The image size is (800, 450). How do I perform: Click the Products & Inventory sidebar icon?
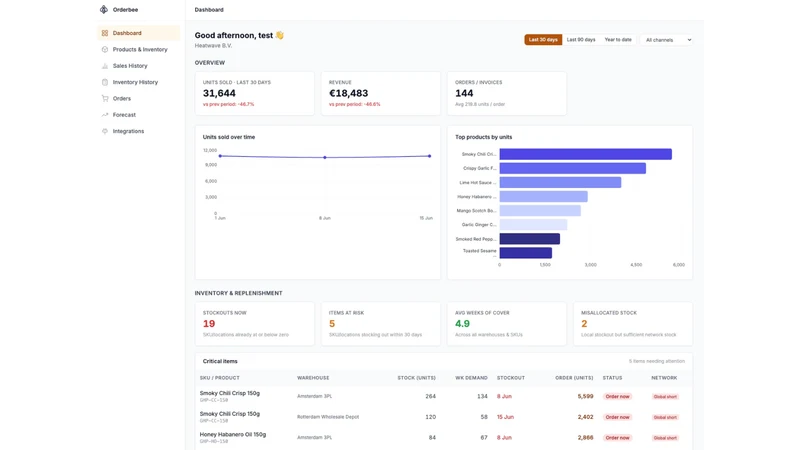click(x=105, y=49)
